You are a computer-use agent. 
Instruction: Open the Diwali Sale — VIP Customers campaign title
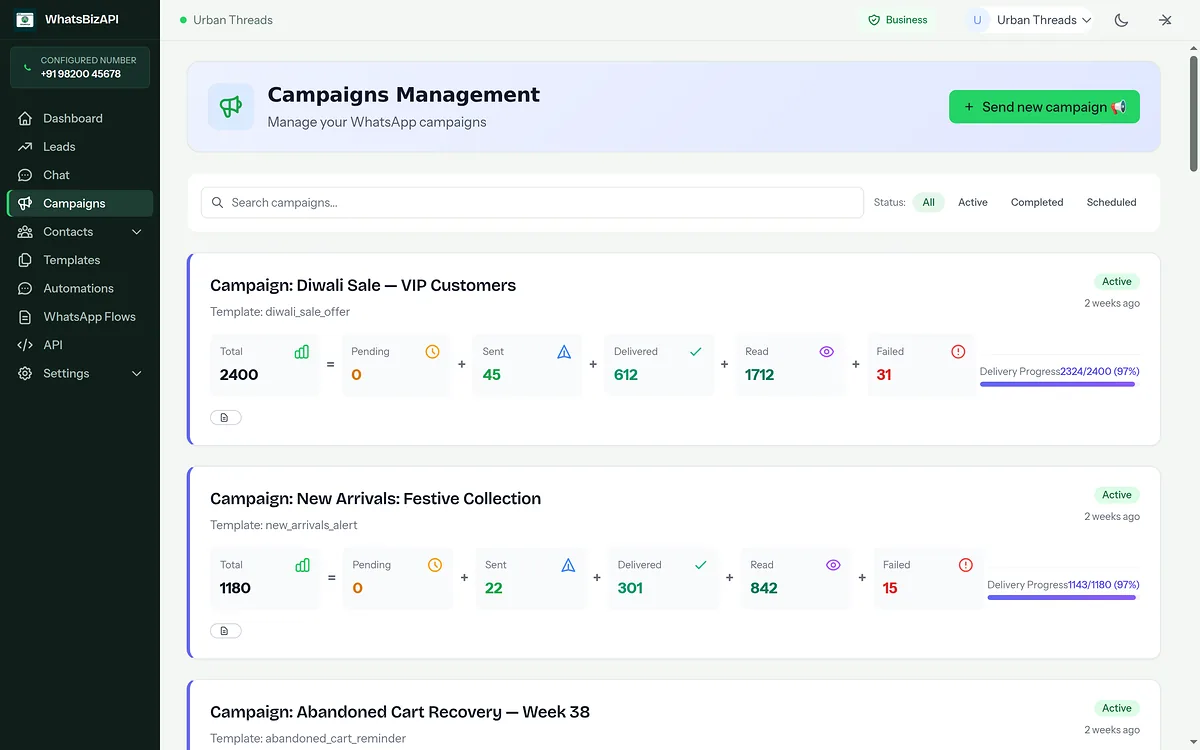point(363,285)
